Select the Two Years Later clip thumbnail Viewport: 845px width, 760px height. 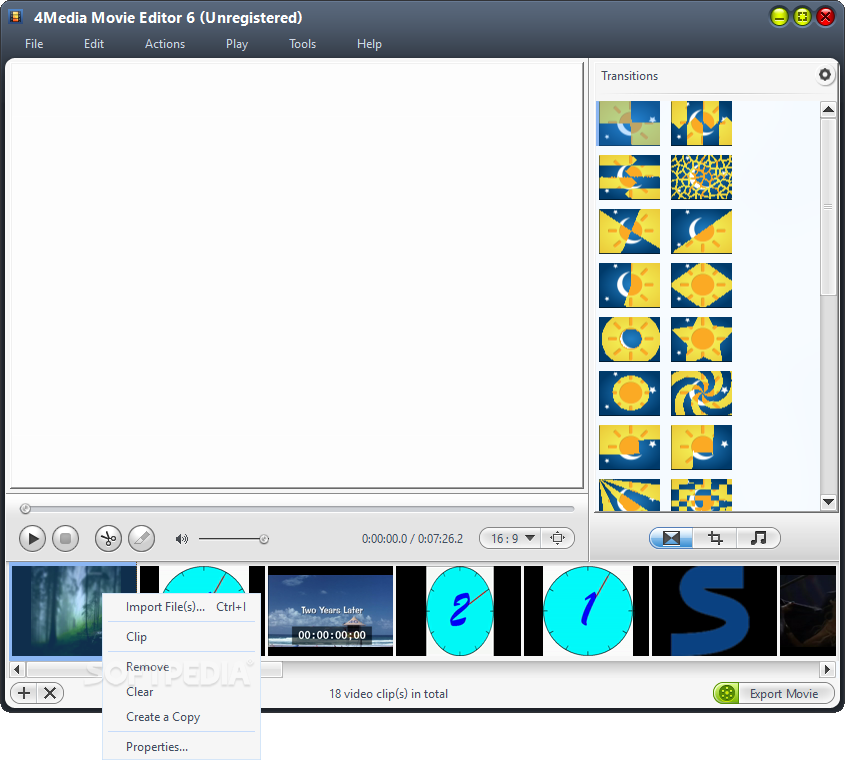[330, 611]
